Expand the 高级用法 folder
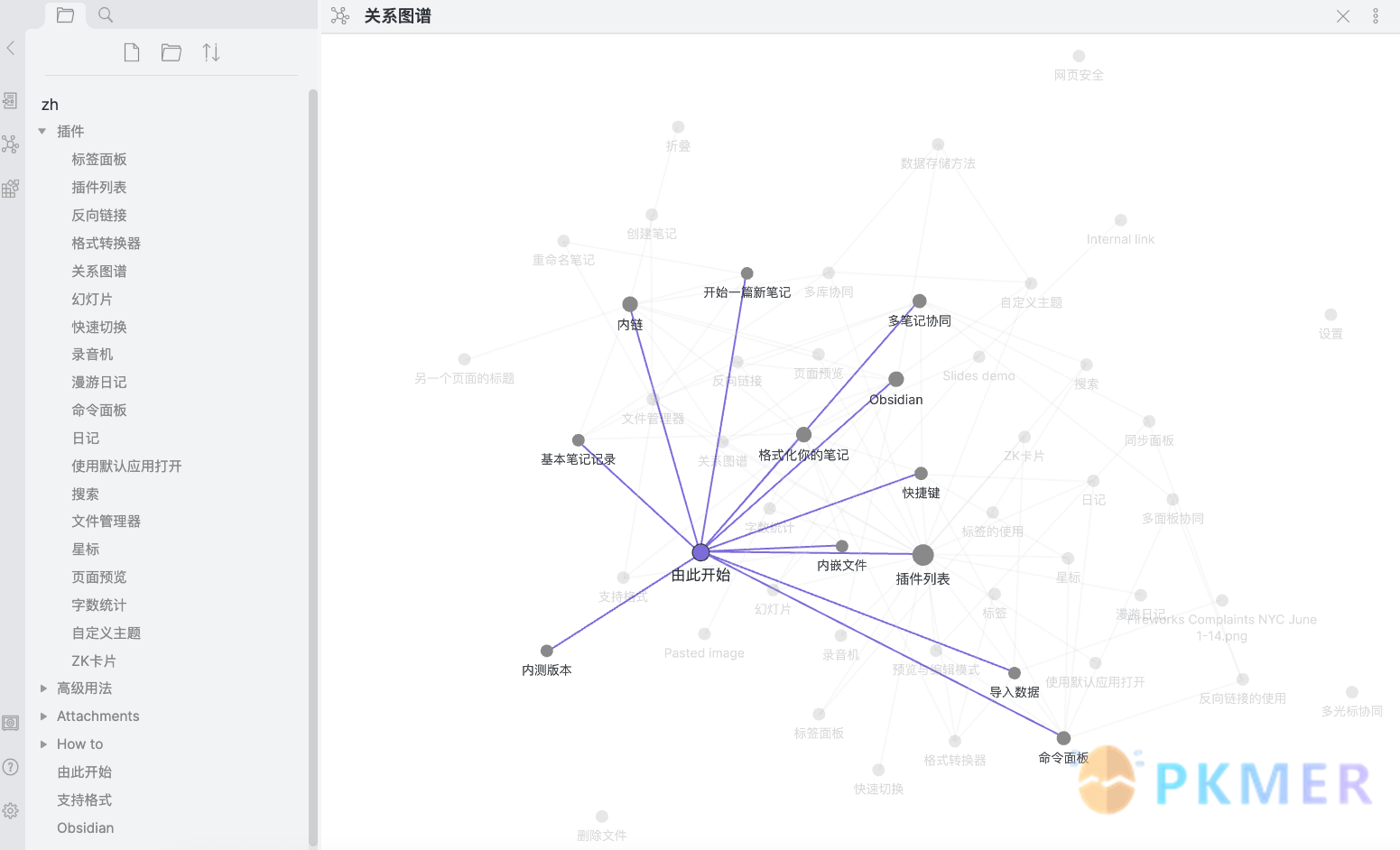 click(42, 688)
